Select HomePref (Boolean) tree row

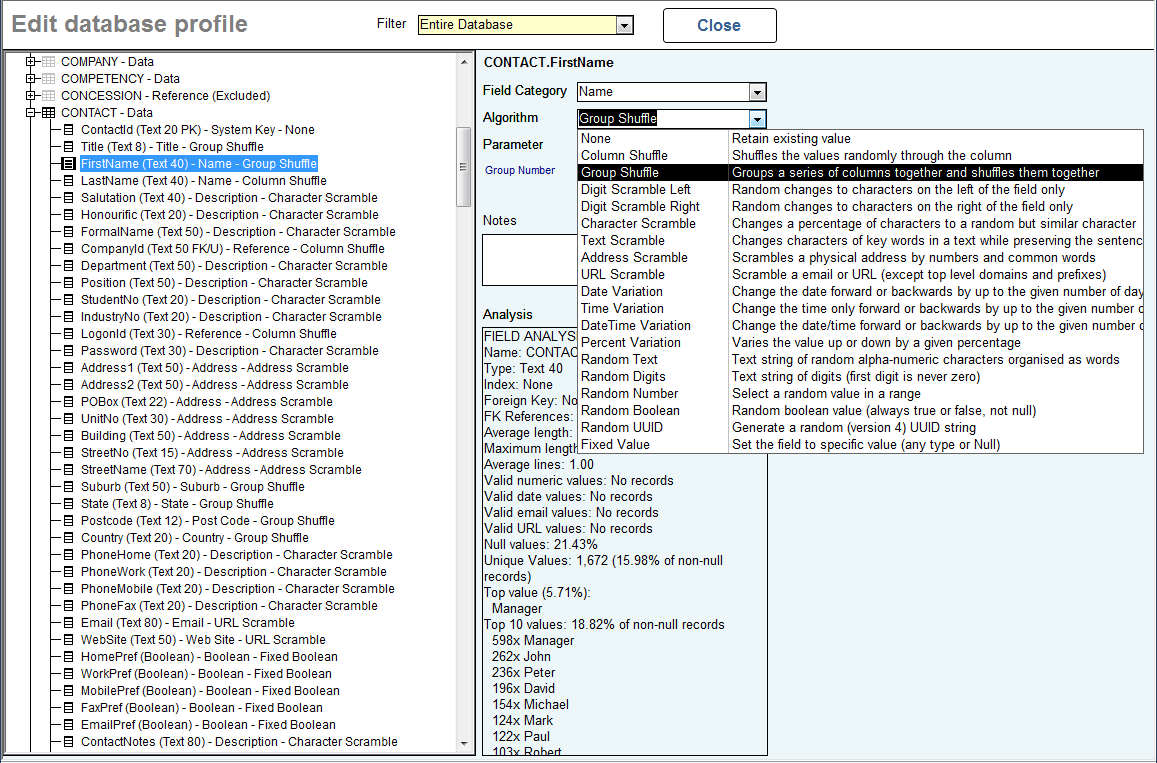click(210, 657)
